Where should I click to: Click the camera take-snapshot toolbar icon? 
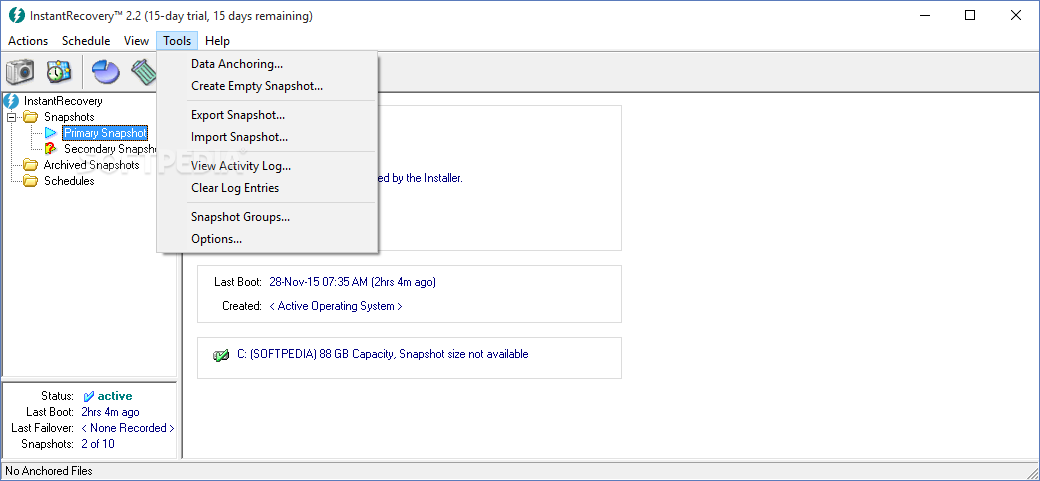point(20,71)
